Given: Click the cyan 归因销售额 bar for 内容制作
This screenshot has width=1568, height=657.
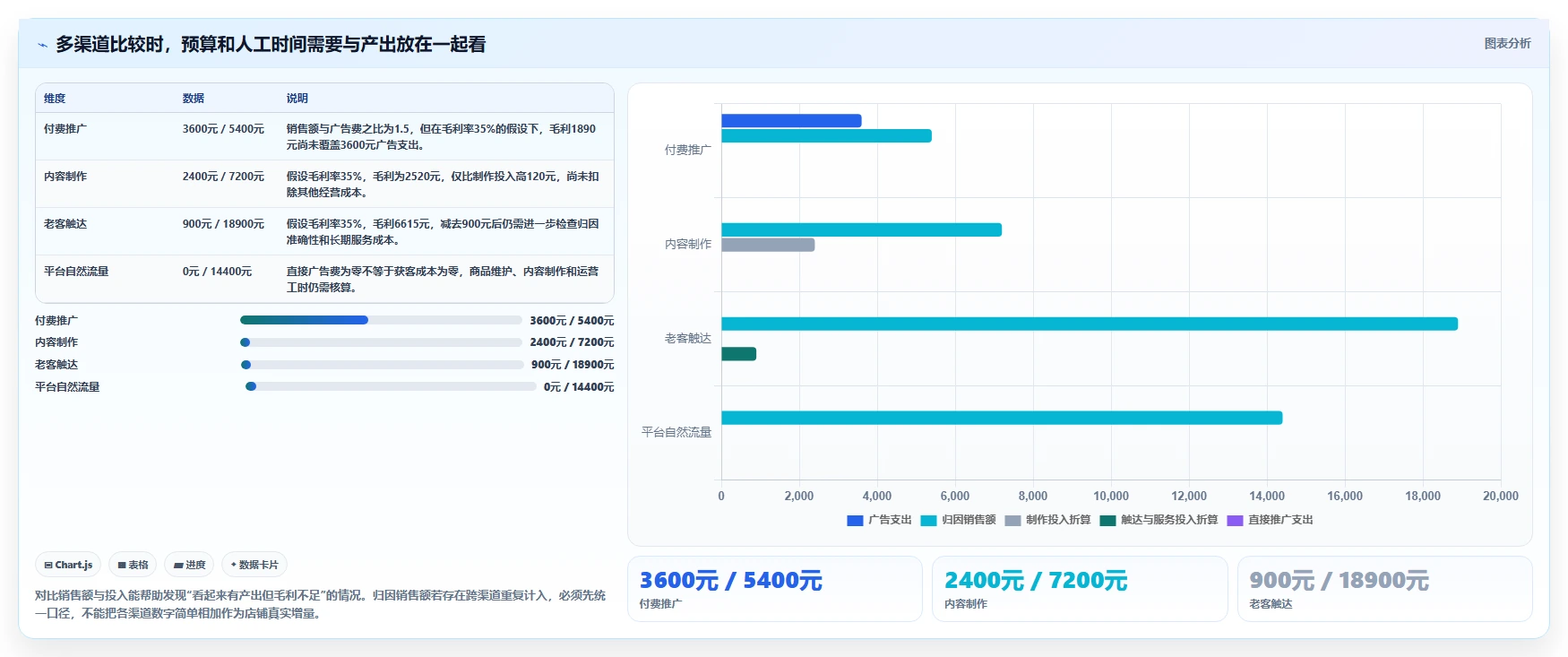Looking at the screenshot, I should click(861, 229).
